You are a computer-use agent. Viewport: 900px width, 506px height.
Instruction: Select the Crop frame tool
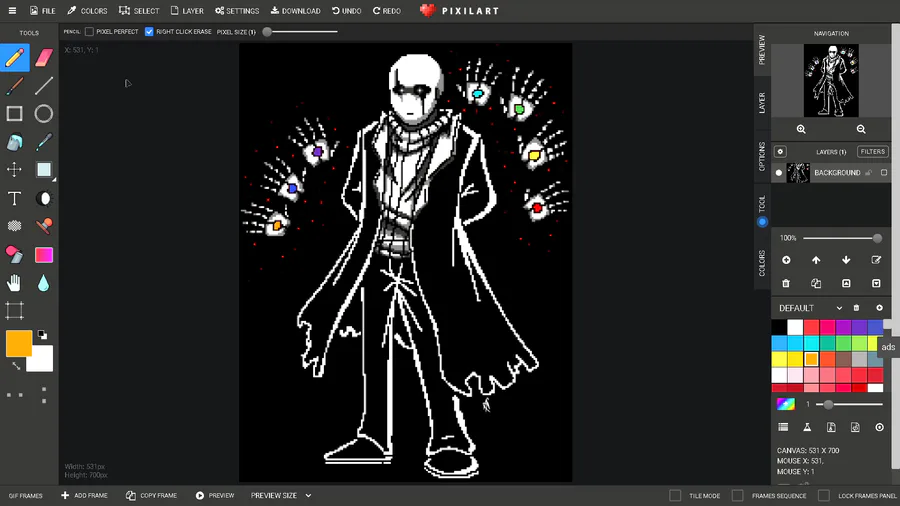tap(15, 310)
